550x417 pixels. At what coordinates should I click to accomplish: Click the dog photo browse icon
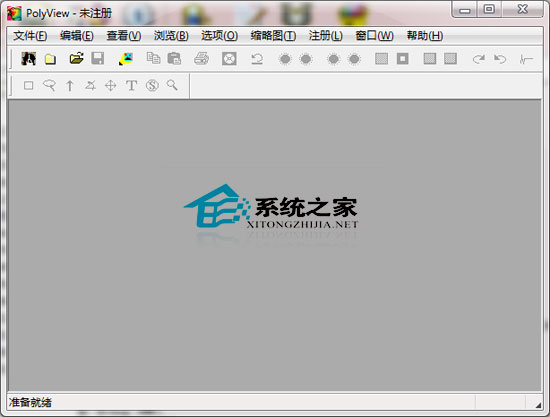point(28,59)
